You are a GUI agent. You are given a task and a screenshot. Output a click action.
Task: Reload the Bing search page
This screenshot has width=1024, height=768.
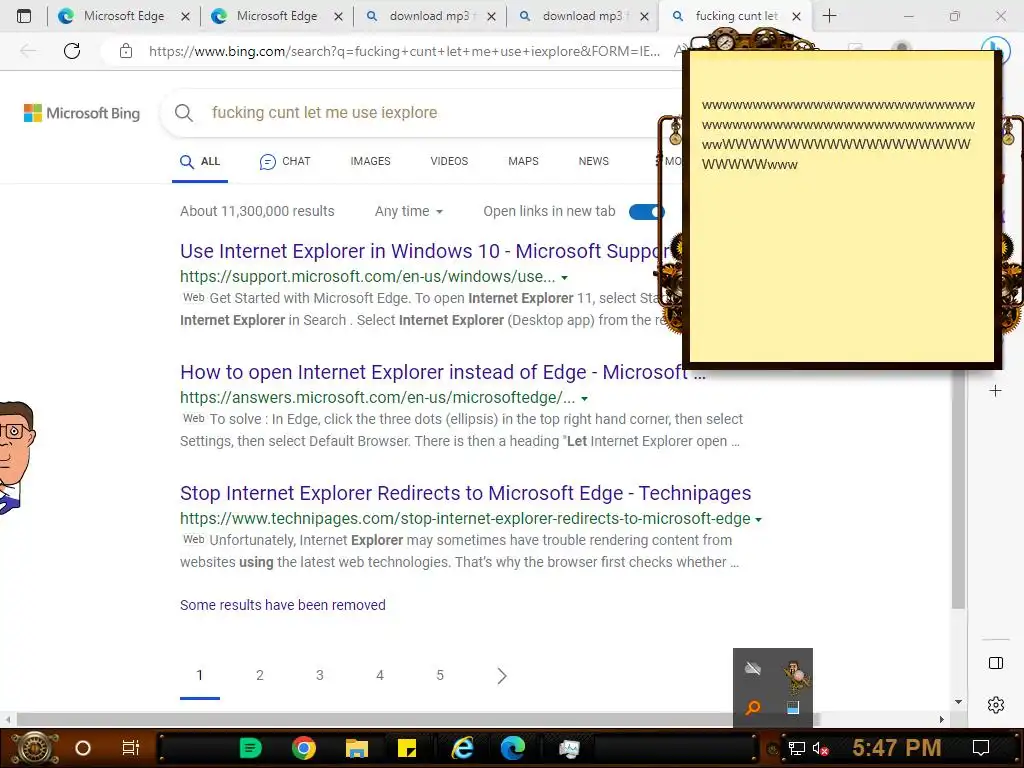pyautogui.click(x=72, y=50)
